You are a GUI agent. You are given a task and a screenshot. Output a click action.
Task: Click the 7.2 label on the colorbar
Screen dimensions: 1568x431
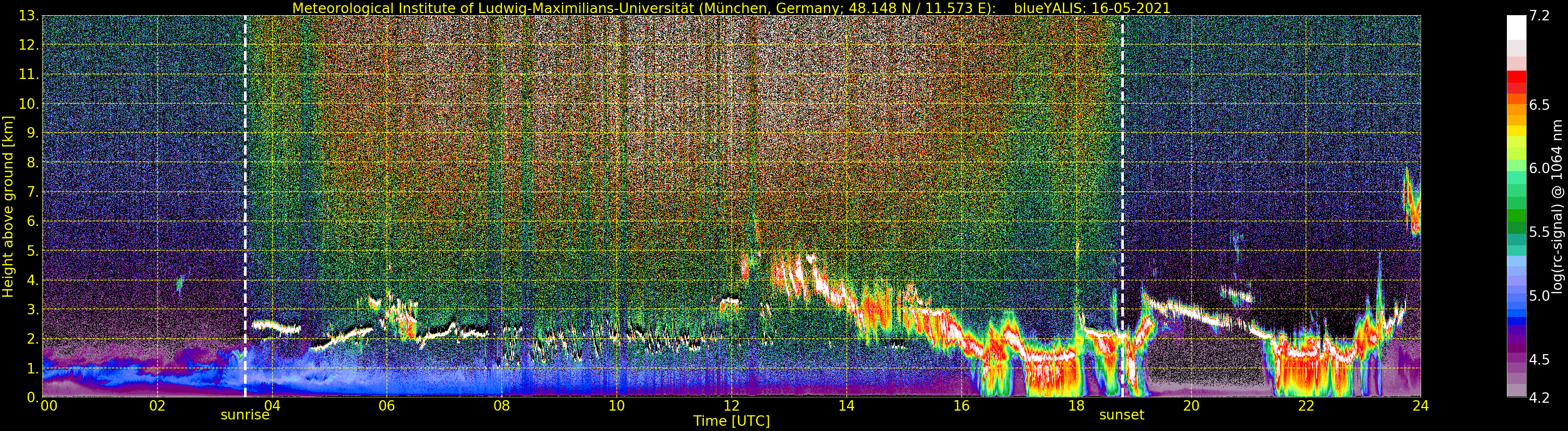[x=1539, y=16]
